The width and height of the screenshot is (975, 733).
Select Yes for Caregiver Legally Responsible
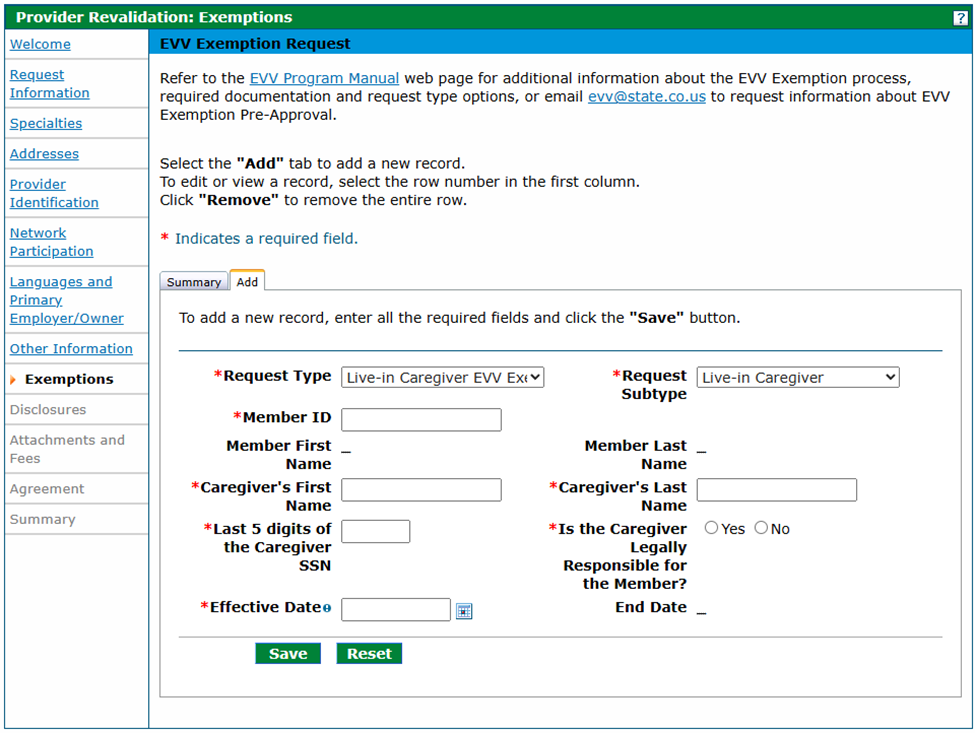click(711, 528)
